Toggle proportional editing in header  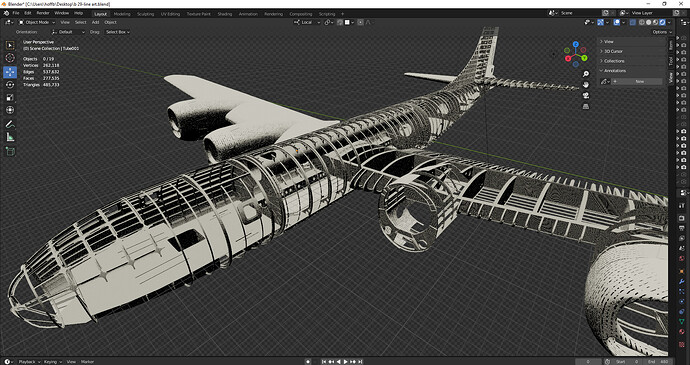tap(360, 22)
